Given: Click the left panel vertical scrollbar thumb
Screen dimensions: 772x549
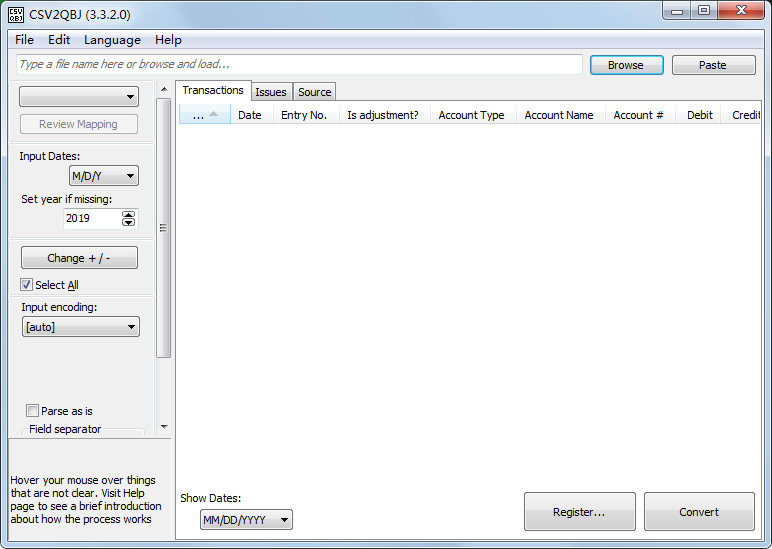Looking at the screenshot, I should pyautogui.click(x=163, y=228).
